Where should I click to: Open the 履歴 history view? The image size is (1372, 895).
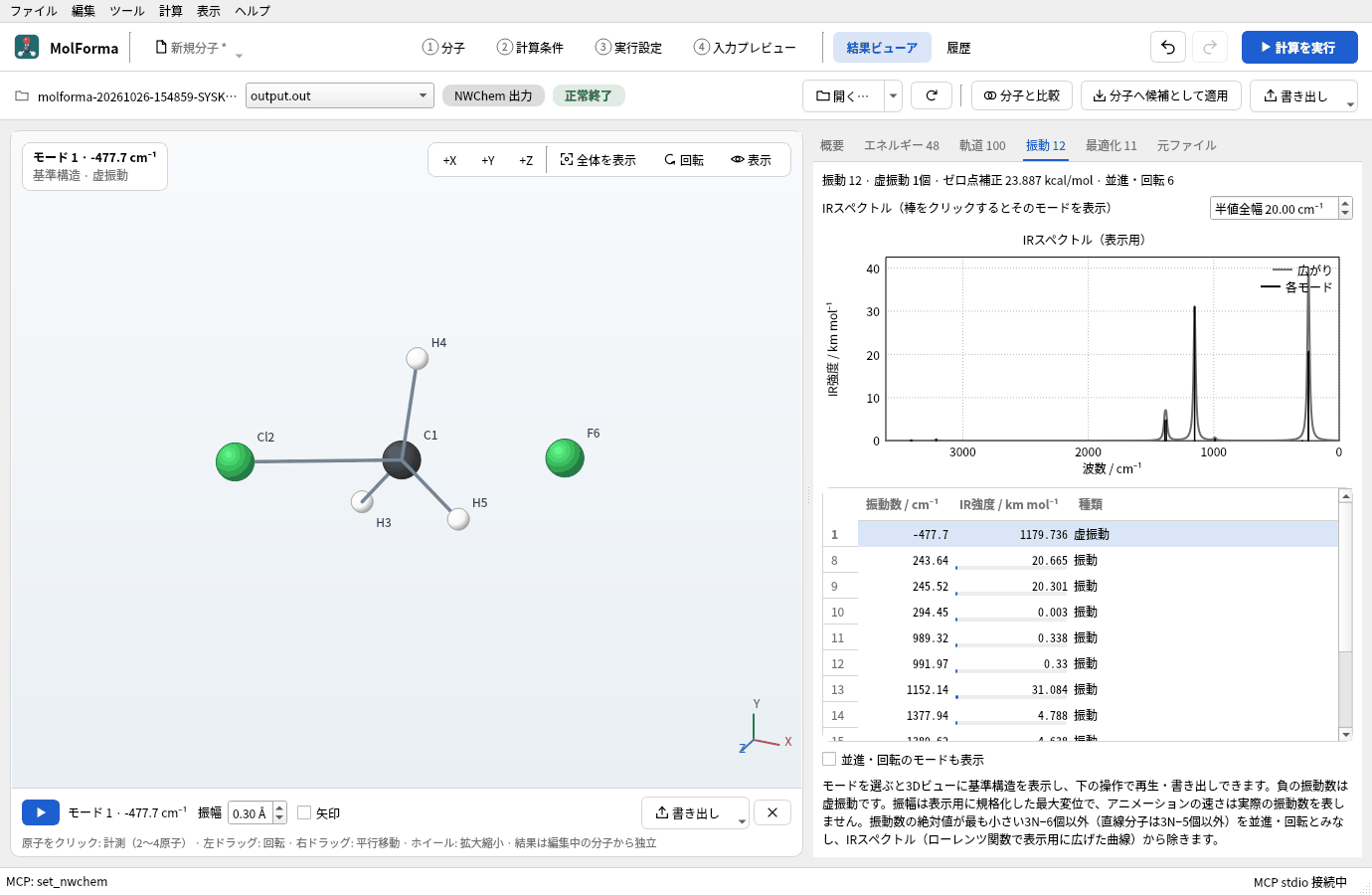click(958, 48)
